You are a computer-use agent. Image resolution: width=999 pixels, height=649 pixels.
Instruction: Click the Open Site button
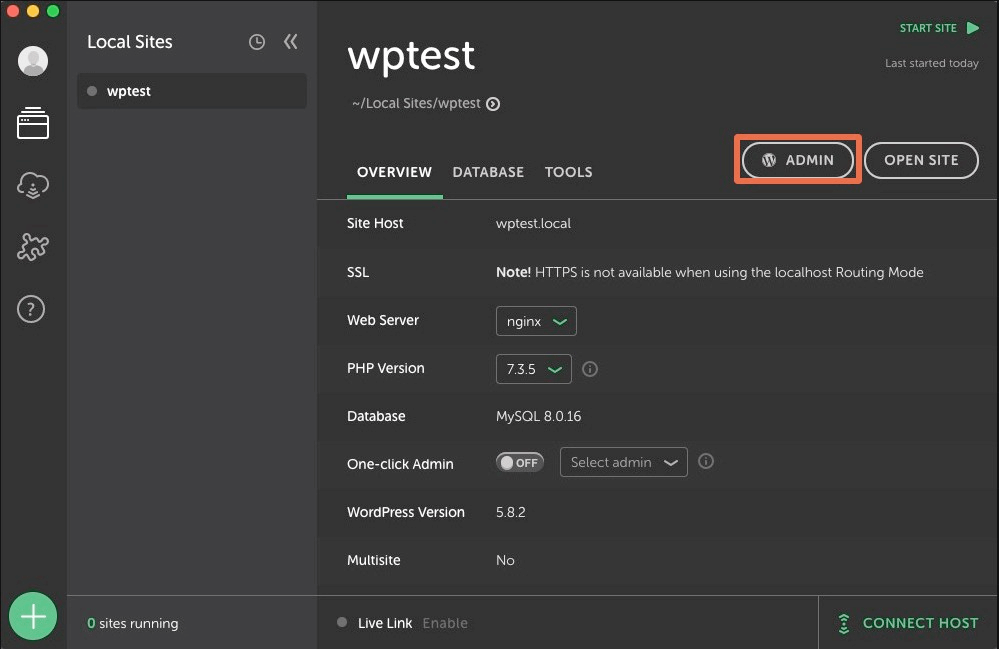tap(921, 160)
